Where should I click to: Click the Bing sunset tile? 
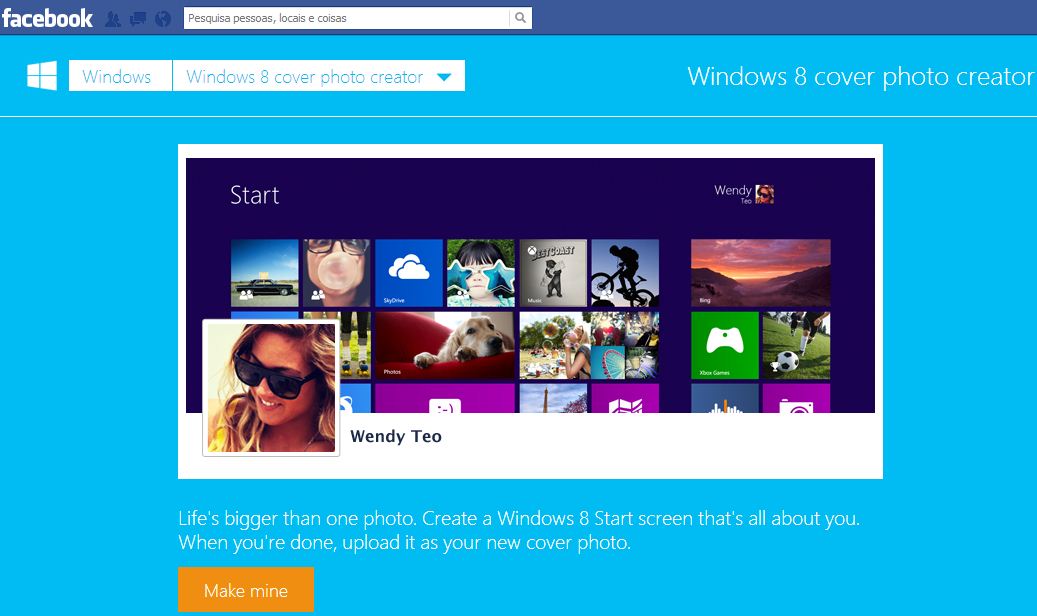click(761, 273)
